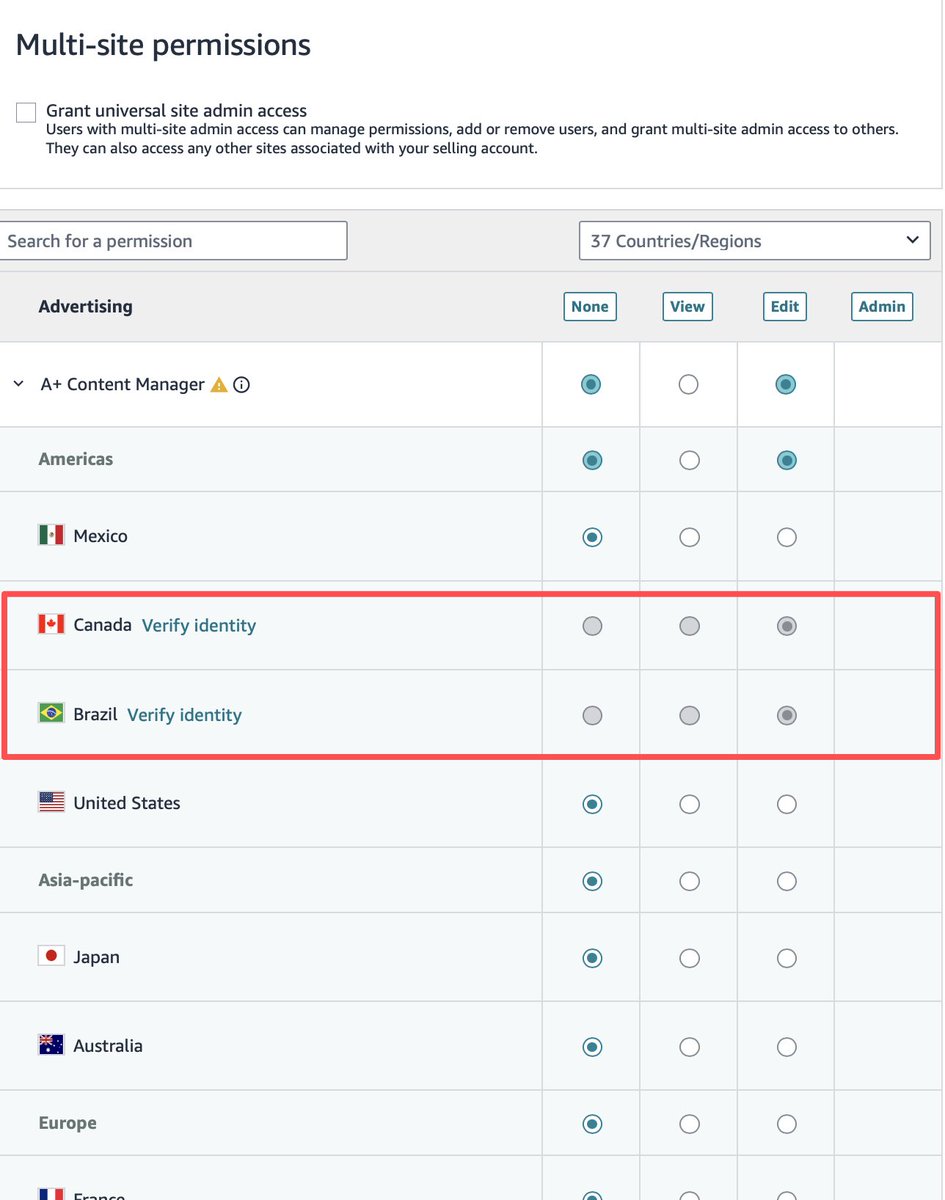945x1200 pixels.
Task: Click the Admin column header button
Action: [x=881, y=306]
